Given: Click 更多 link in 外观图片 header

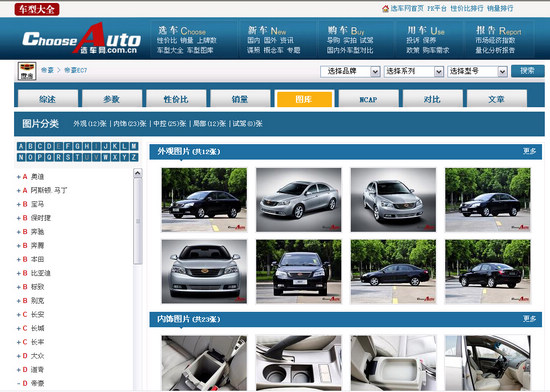Looking at the screenshot, I should [529, 151].
